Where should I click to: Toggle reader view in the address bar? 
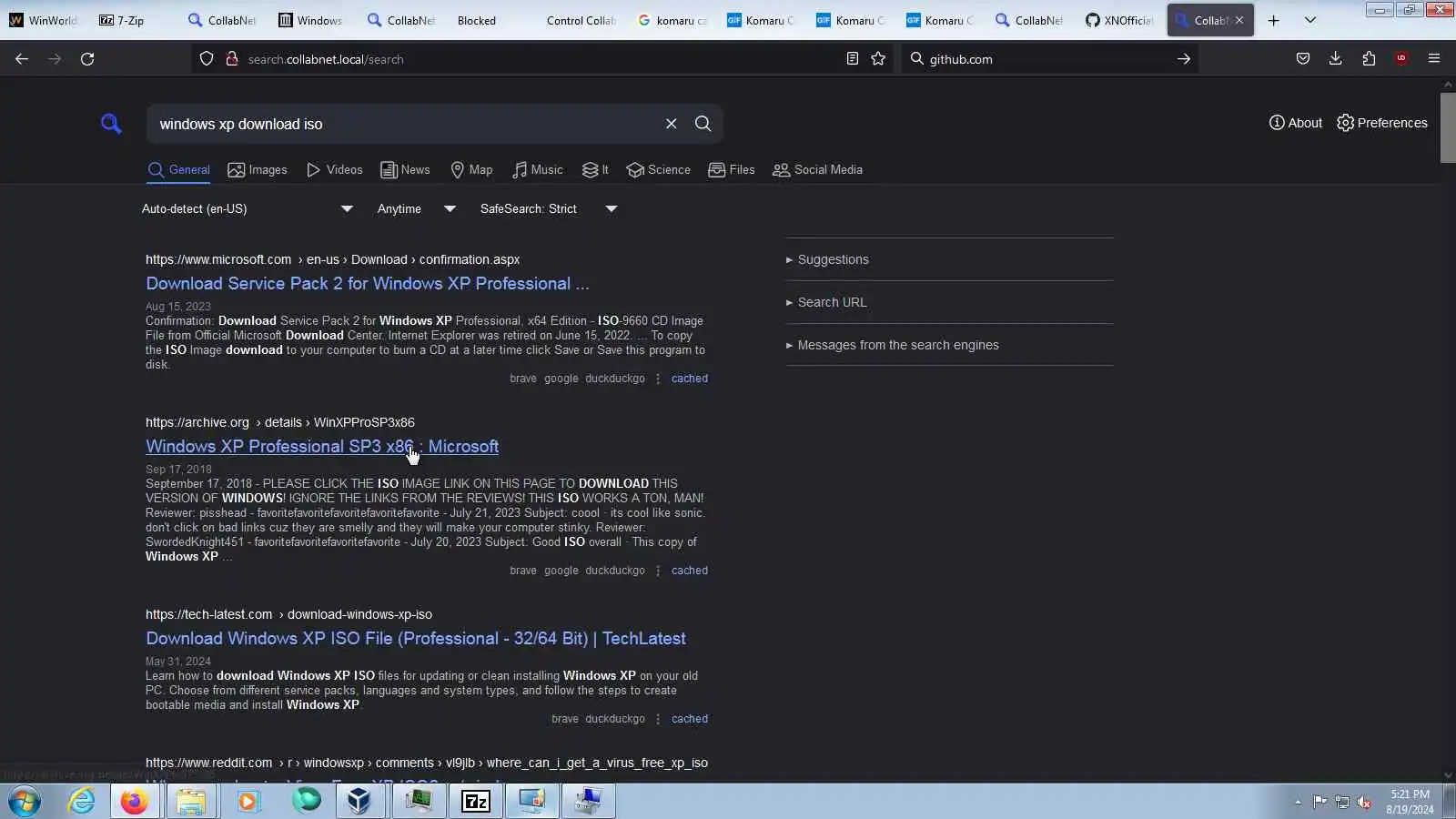pyautogui.click(x=853, y=59)
